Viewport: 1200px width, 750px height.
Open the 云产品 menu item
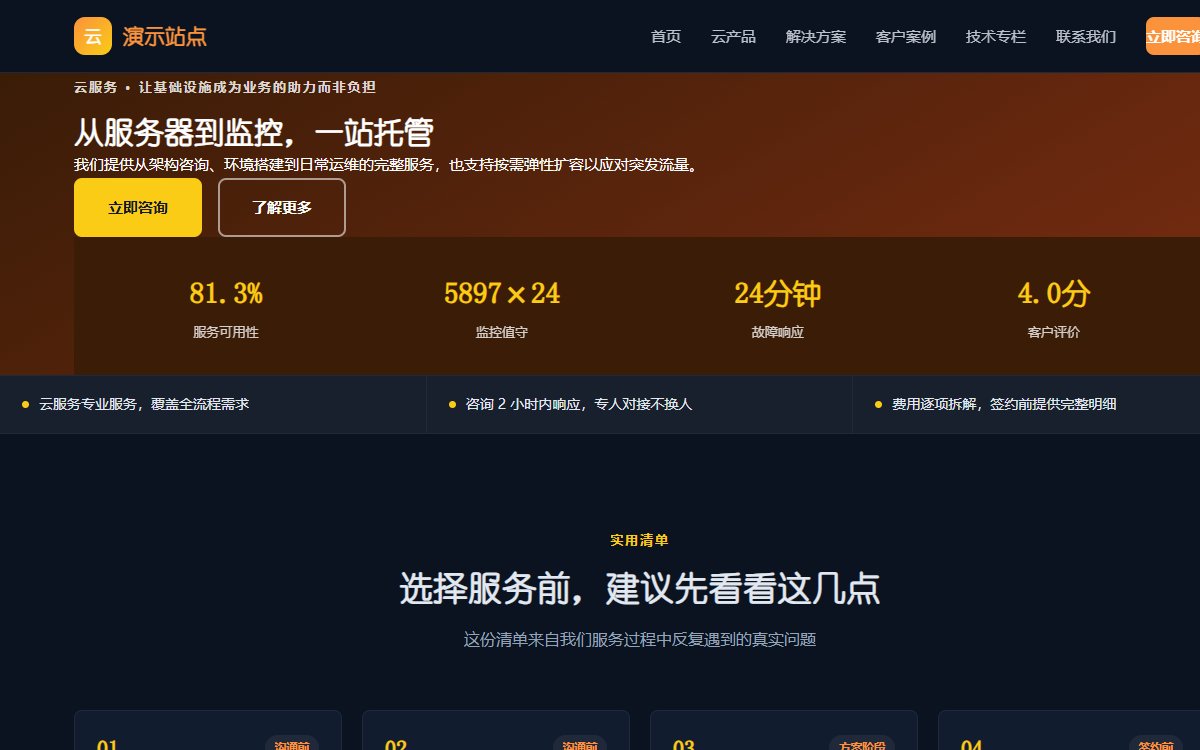tap(733, 37)
